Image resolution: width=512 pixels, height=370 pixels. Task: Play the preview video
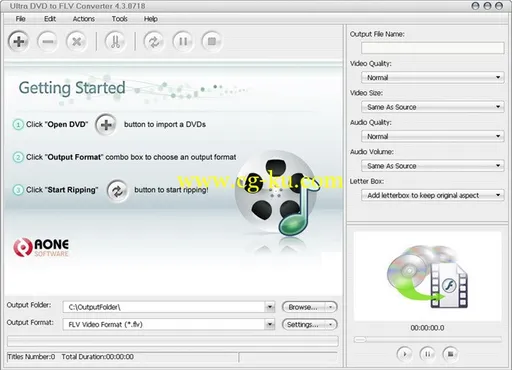[404, 354]
